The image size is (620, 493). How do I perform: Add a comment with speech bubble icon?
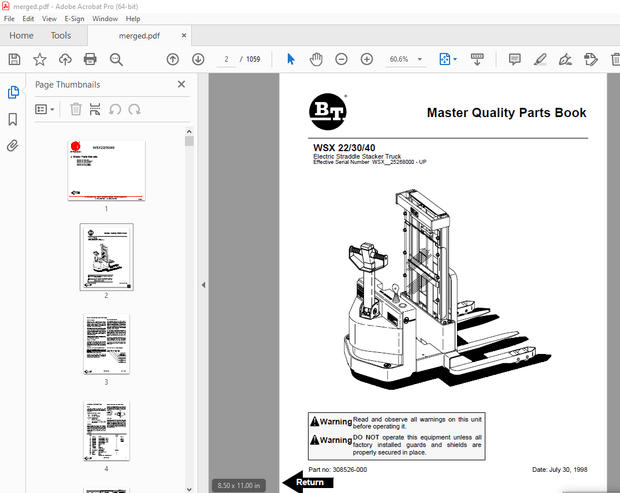click(514, 59)
